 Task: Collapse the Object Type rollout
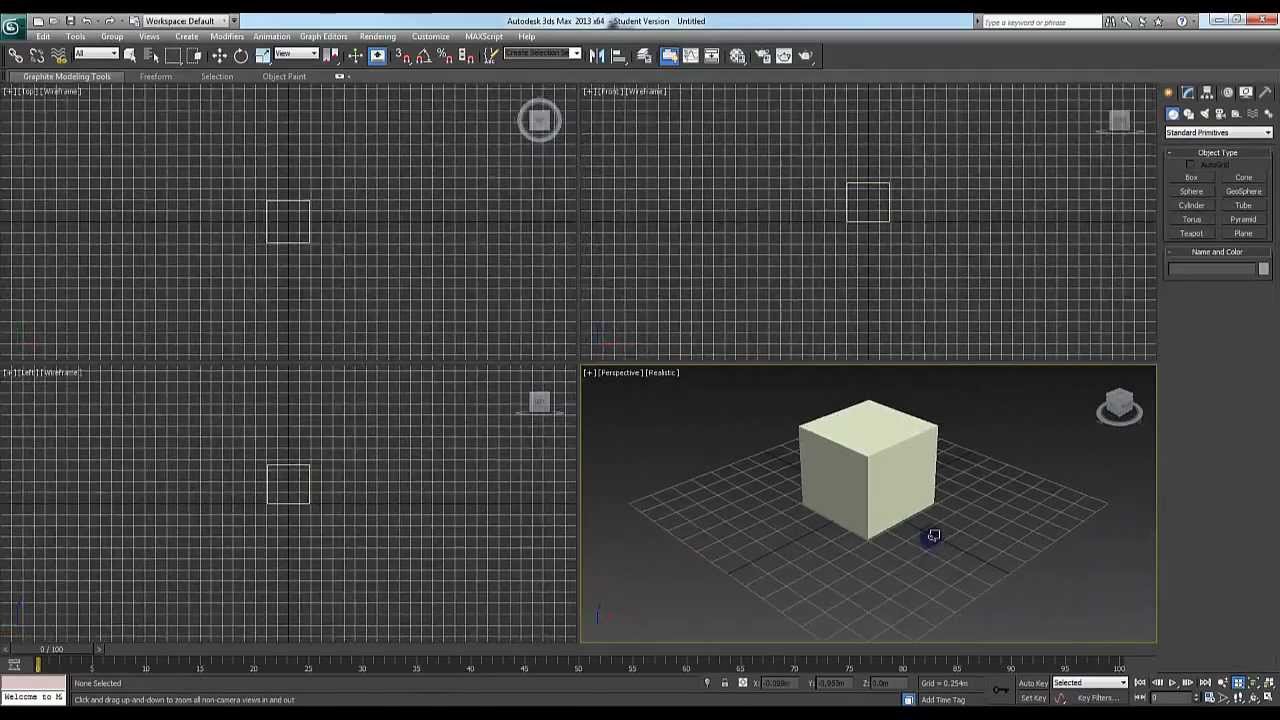click(x=1217, y=153)
